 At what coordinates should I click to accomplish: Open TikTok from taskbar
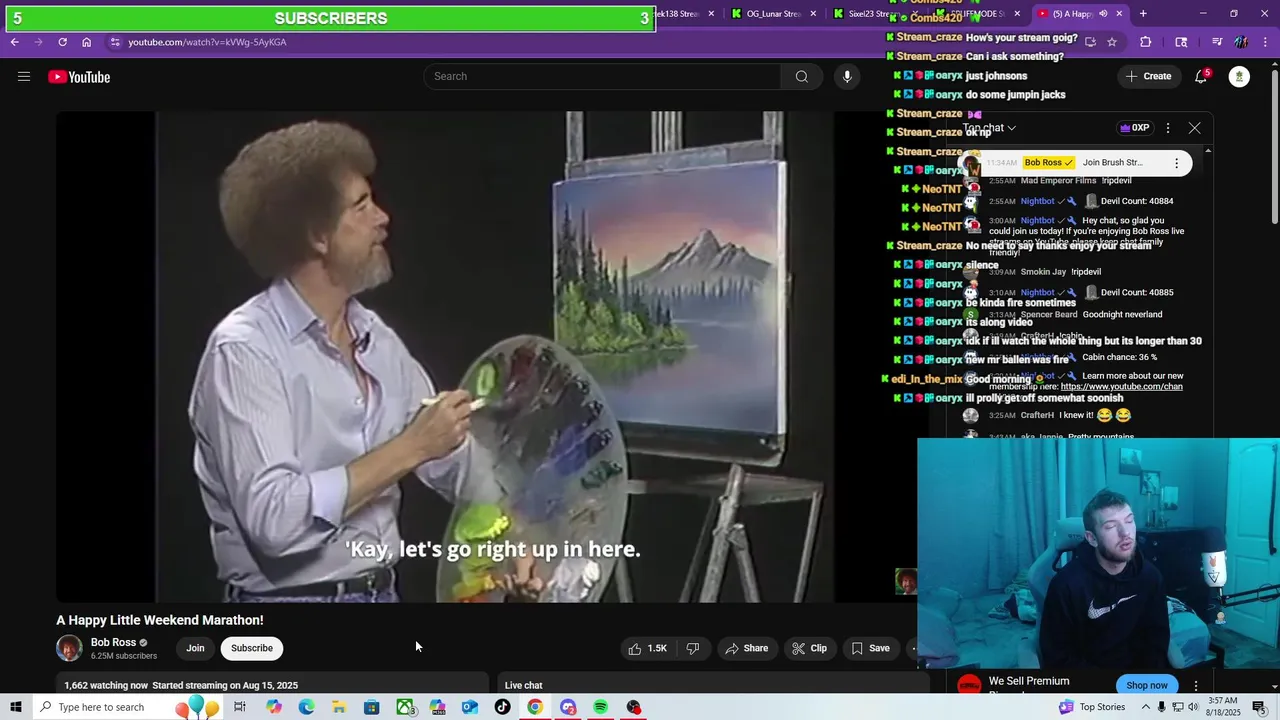(x=502, y=707)
